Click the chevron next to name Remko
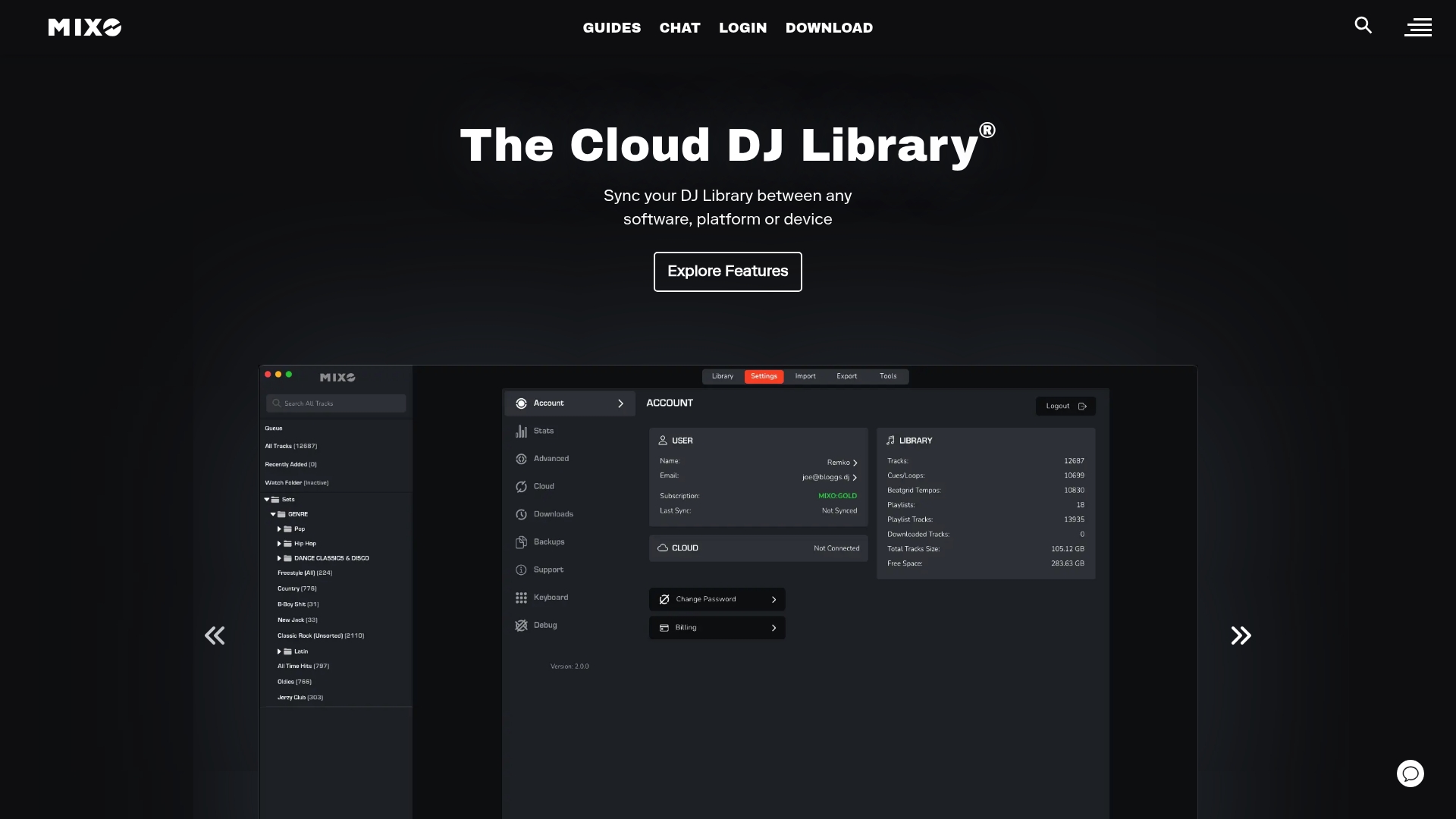 click(855, 463)
